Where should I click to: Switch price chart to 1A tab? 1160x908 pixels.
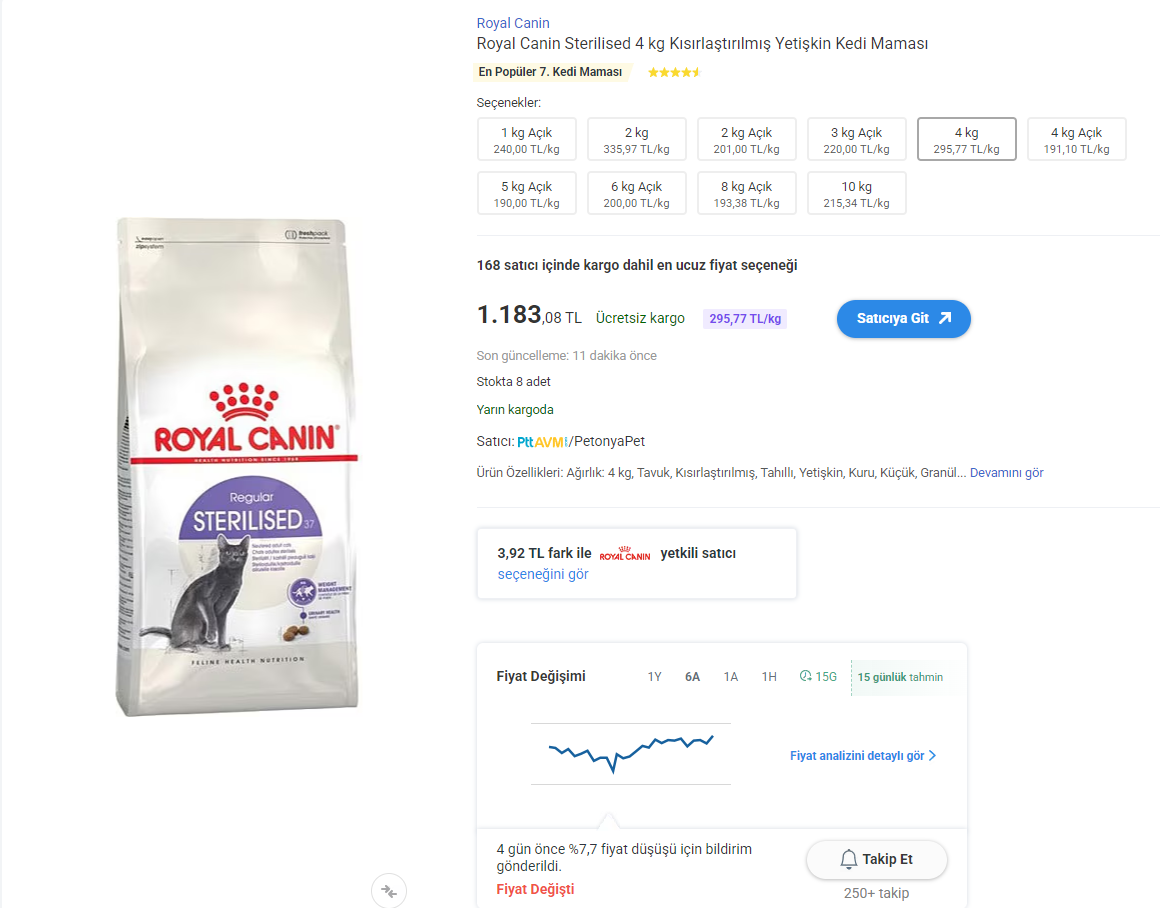[x=731, y=677]
